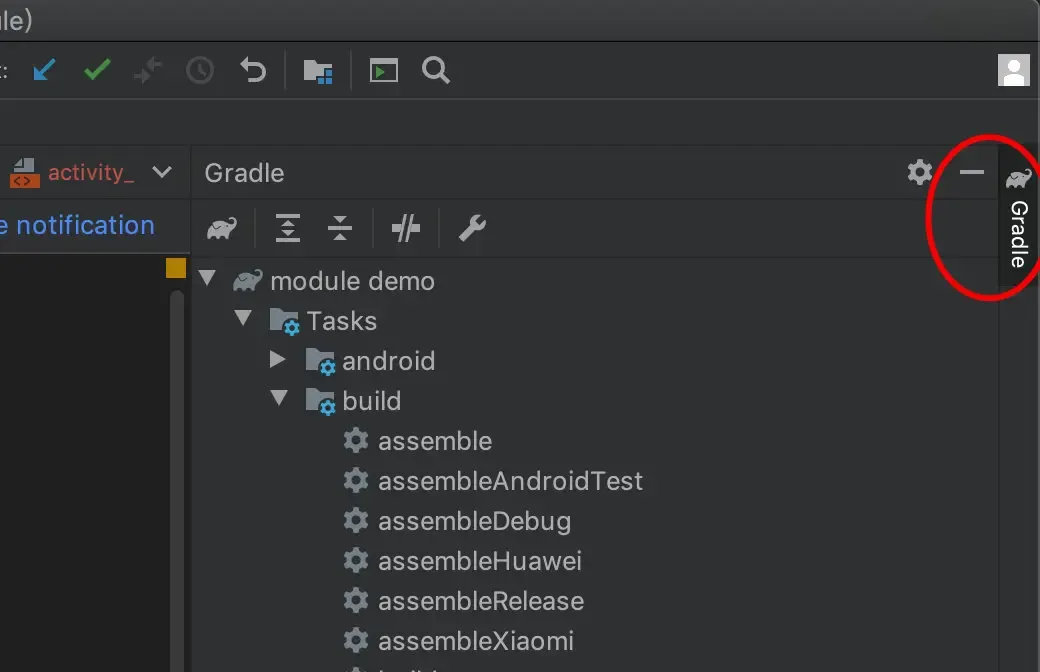Collapse the module demo tree node
This screenshot has height=672, width=1040.
point(208,278)
